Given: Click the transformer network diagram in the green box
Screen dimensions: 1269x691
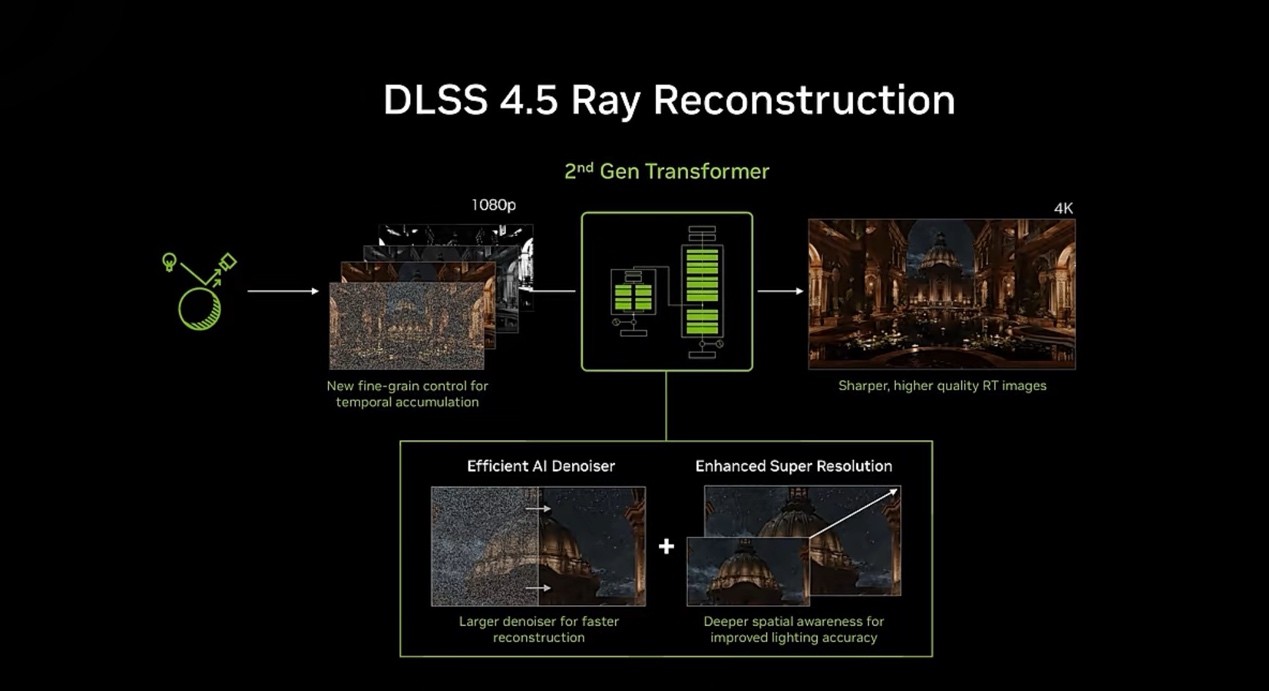Looking at the screenshot, I should coord(666,291).
